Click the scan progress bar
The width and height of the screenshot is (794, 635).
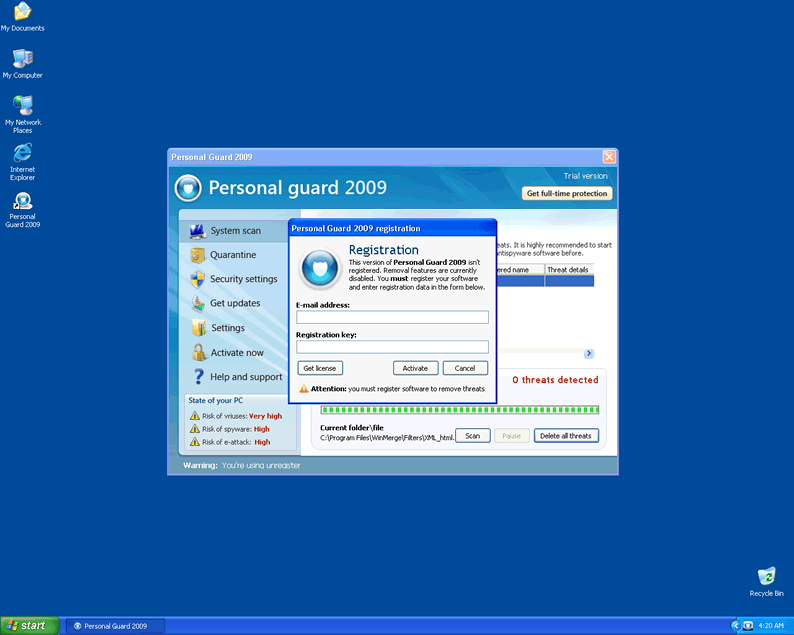[459, 409]
